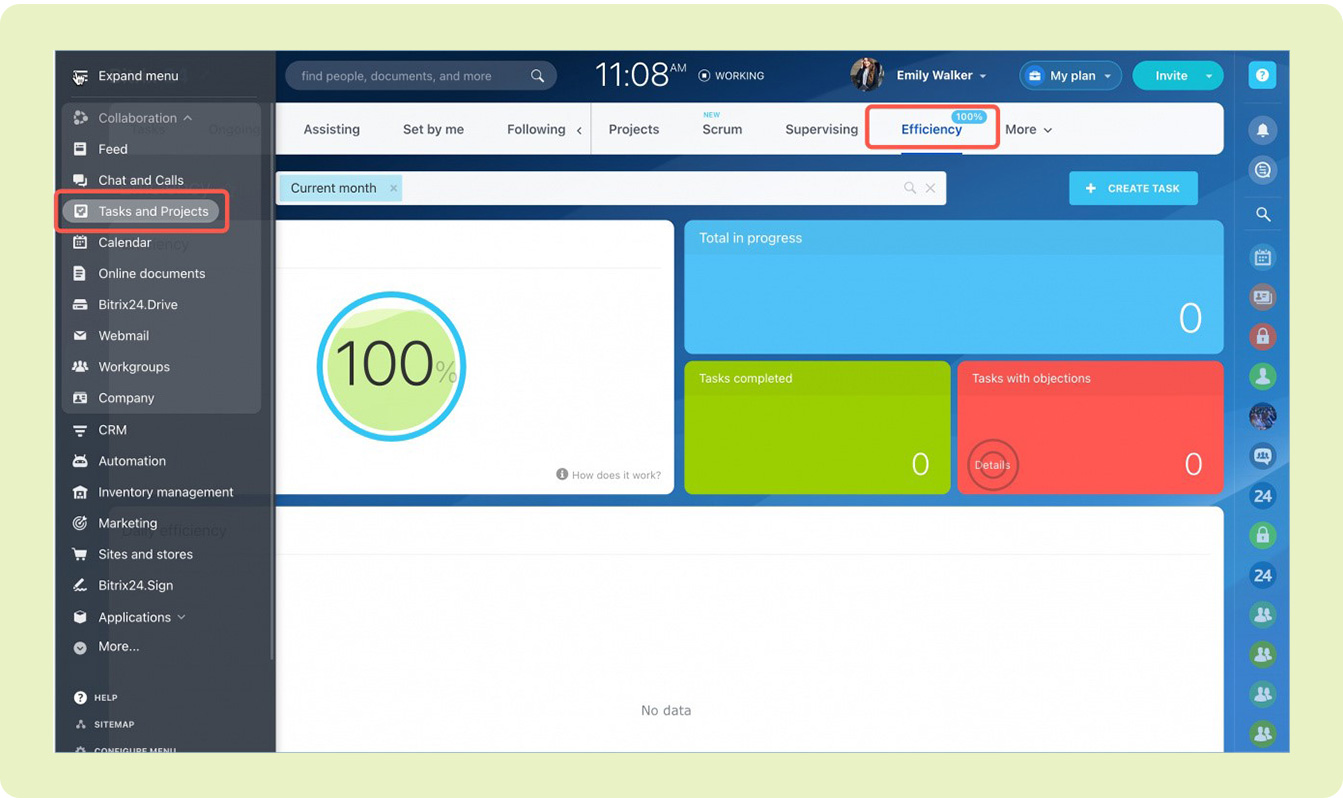This screenshot has height=798, width=1343.
Task: Open the Emily Walker user dropdown
Action: click(x=940, y=76)
